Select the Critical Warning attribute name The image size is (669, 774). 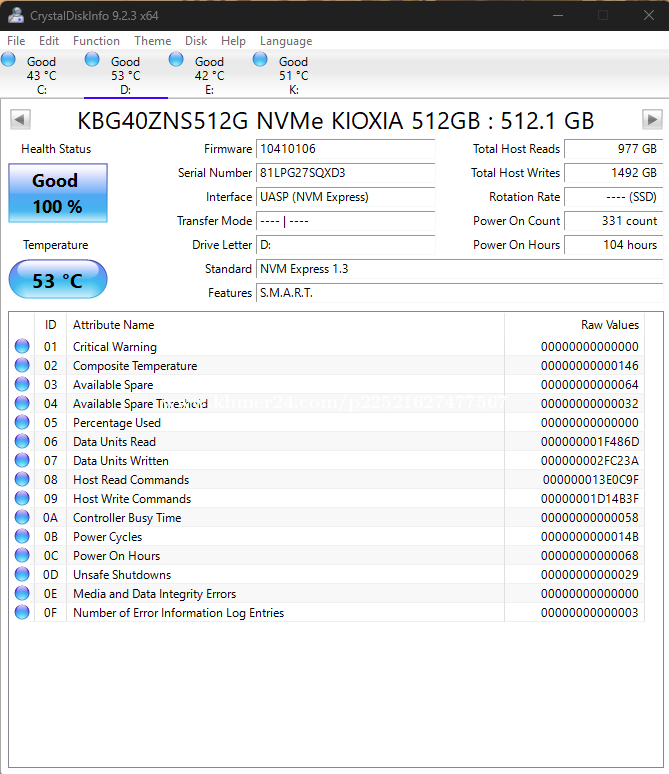(115, 347)
